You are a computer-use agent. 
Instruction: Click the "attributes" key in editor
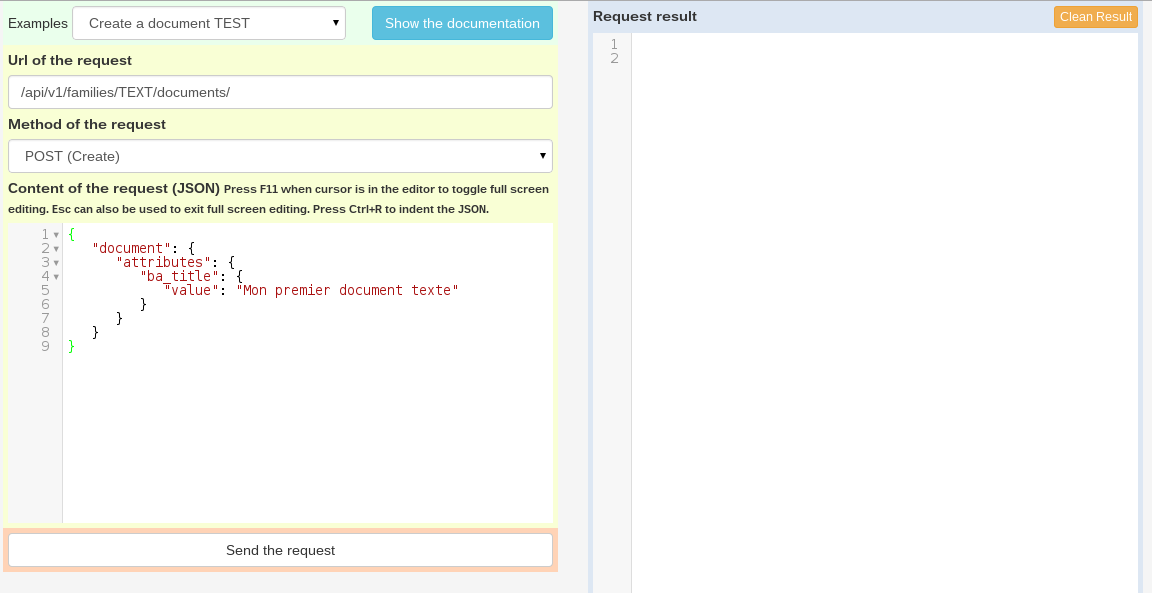pos(163,262)
